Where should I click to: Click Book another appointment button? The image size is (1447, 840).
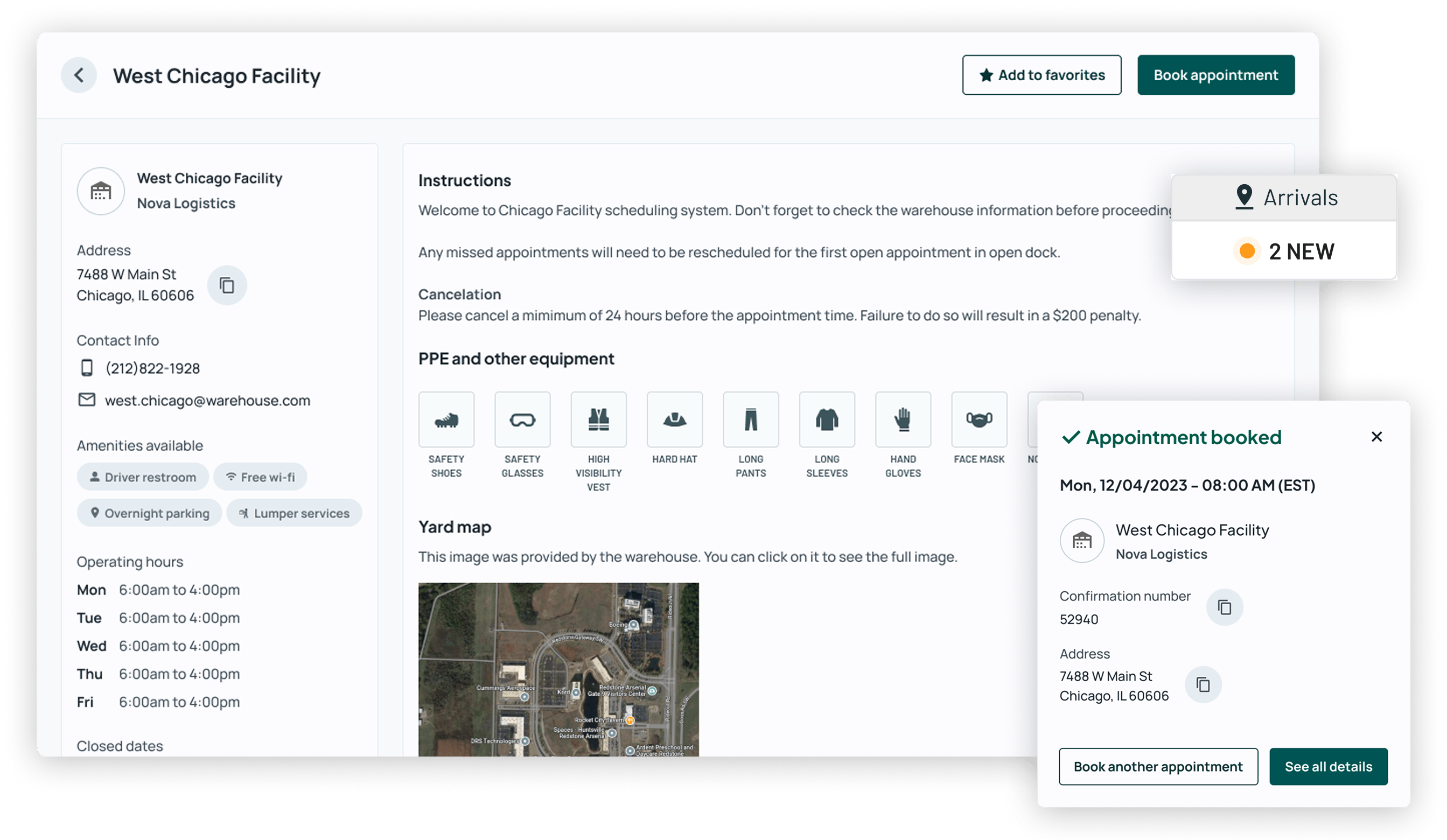pos(1158,766)
